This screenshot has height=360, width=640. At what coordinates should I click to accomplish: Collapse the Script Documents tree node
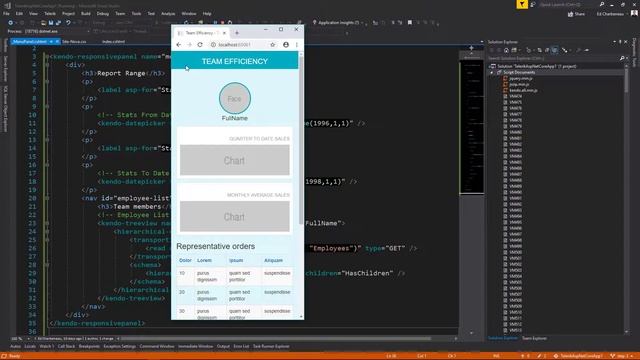[491, 72]
